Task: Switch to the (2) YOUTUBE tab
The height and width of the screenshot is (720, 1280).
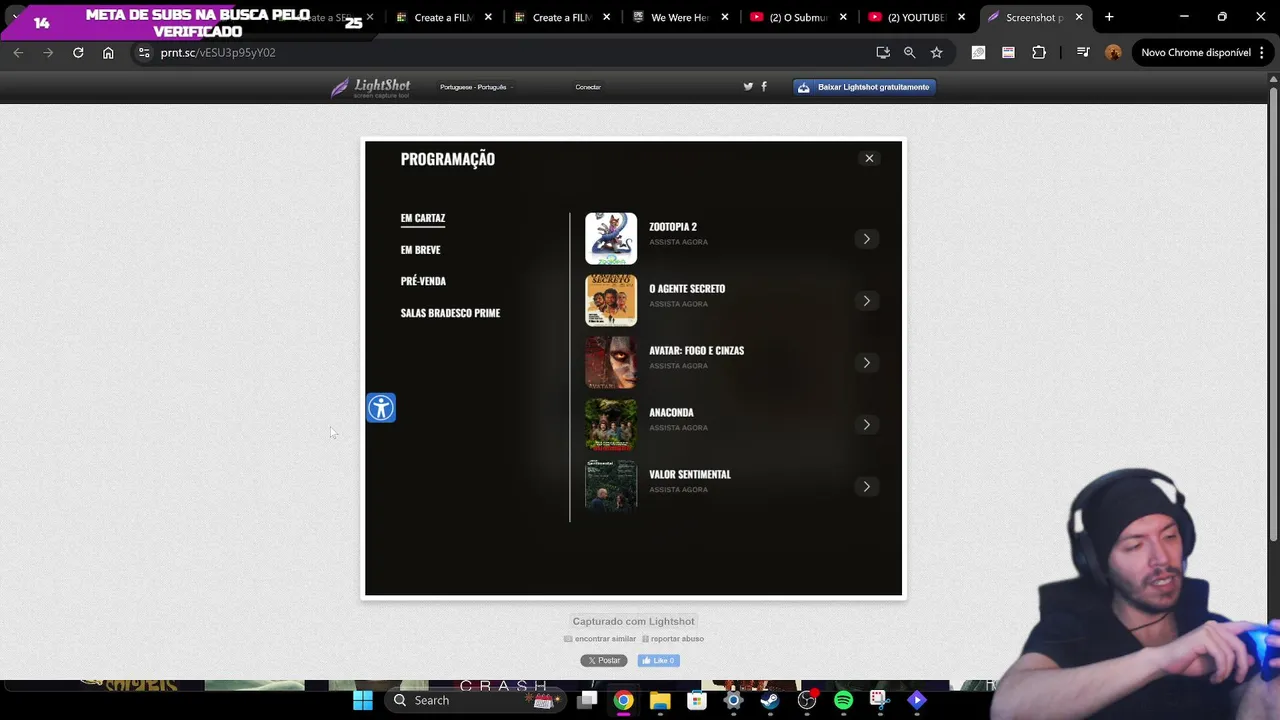Action: click(916, 17)
